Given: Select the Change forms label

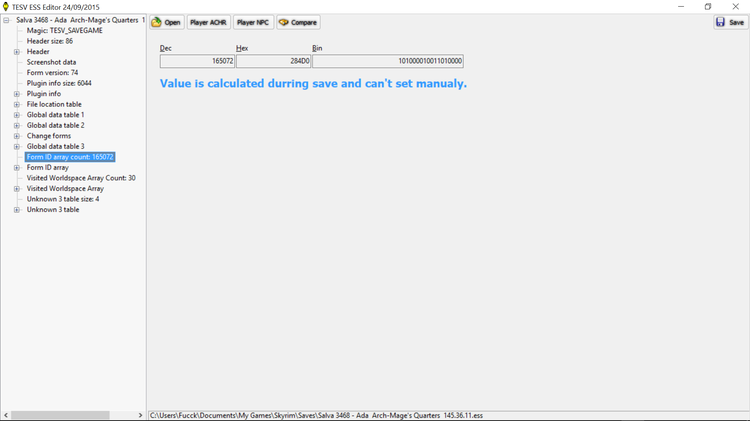Looking at the screenshot, I should [49, 136].
